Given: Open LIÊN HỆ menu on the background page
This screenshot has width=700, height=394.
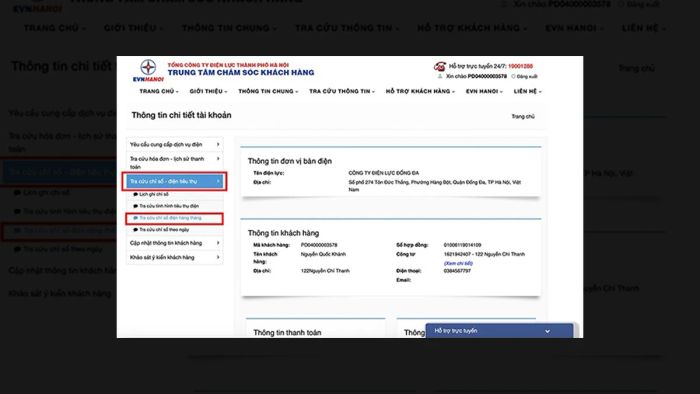Looking at the screenshot, I should click(x=643, y=28).
